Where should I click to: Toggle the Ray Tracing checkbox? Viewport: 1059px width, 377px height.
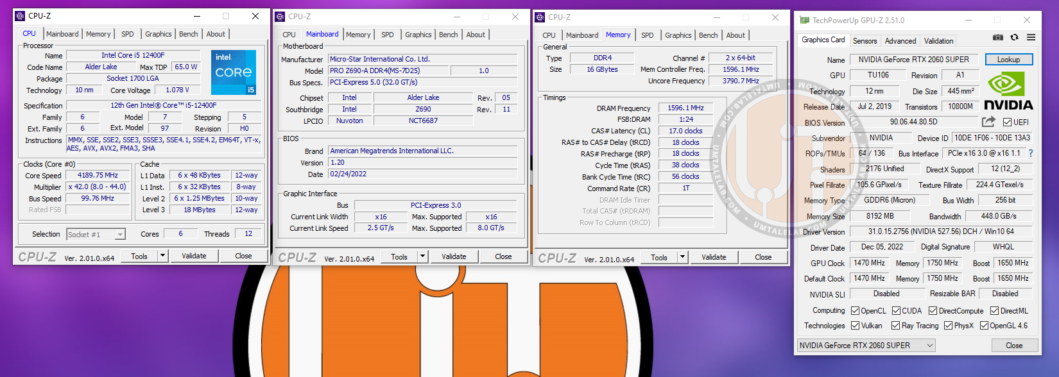tap(896, 326)
